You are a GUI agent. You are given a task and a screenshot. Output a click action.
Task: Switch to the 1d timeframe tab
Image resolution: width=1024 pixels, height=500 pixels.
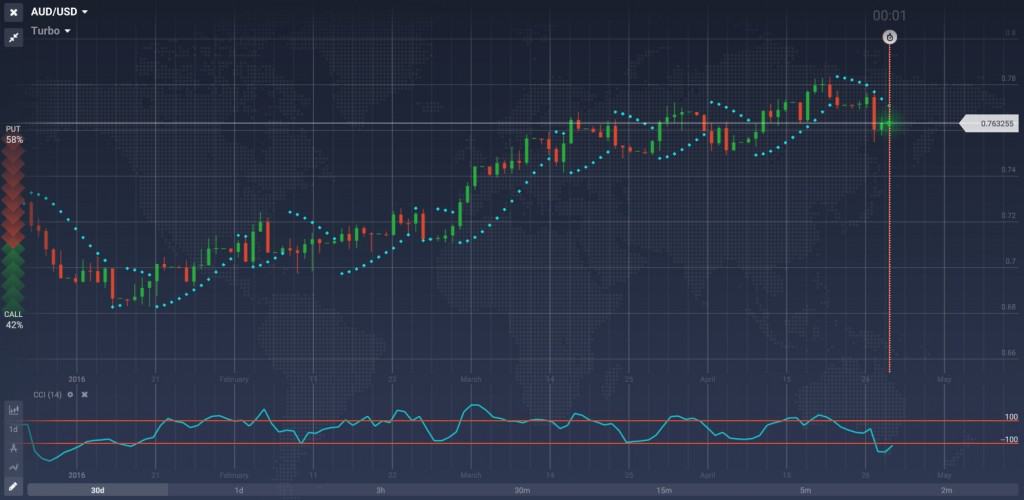pyautogui.click(x=239, y=490)
